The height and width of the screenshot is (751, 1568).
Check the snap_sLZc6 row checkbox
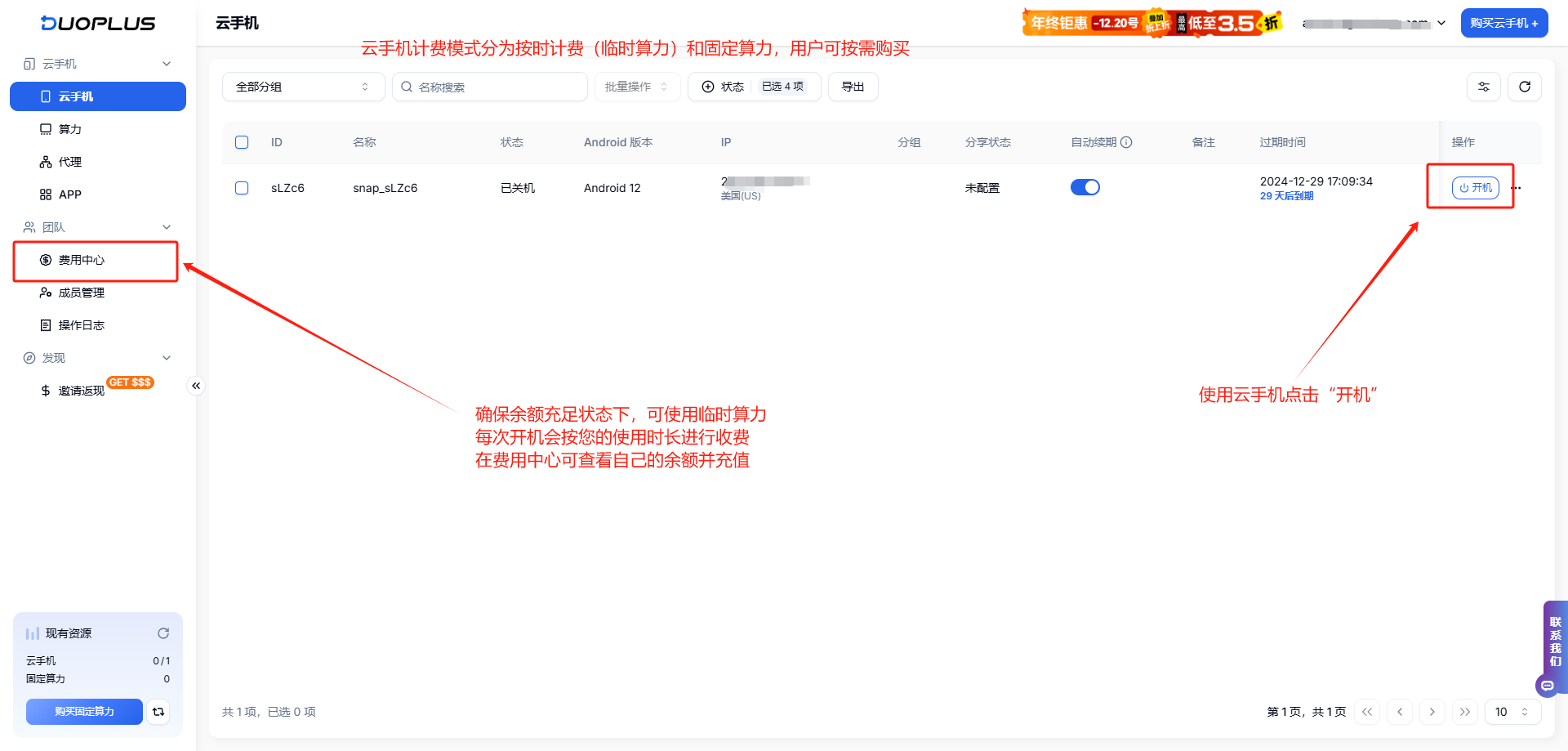tap(242, 187)
